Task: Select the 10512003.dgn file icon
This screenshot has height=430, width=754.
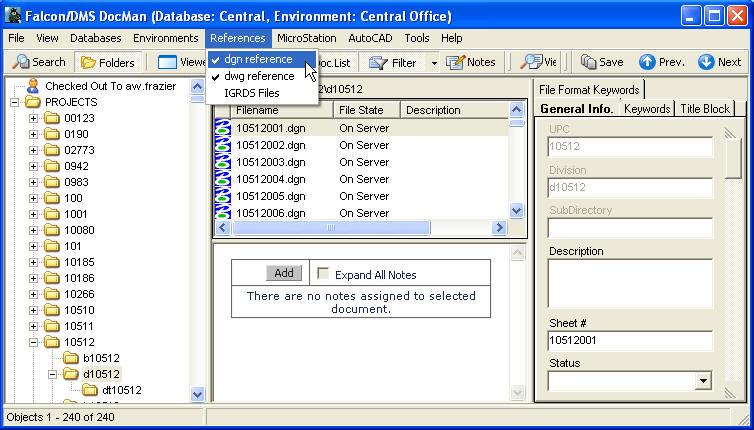Action: [223, 162]
